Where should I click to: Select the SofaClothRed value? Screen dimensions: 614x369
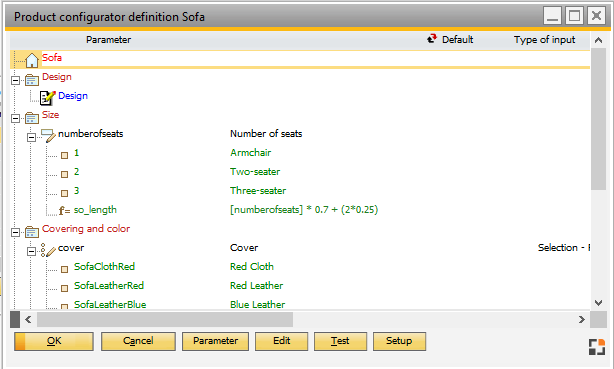coord(105,267)
